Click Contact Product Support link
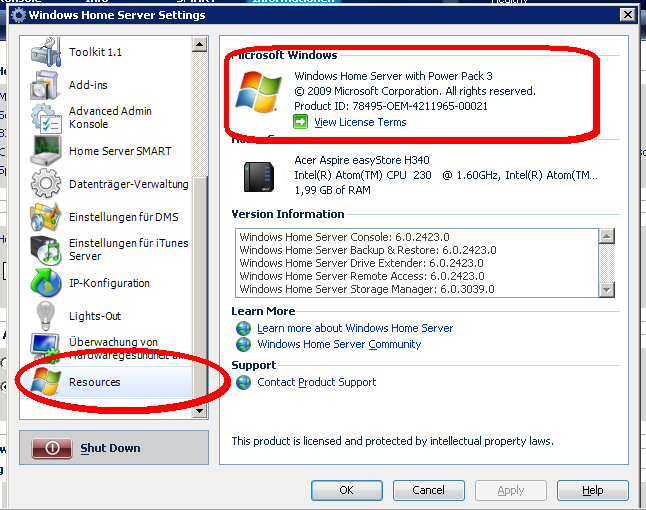The image size is (646, 510). pos(316,382)
